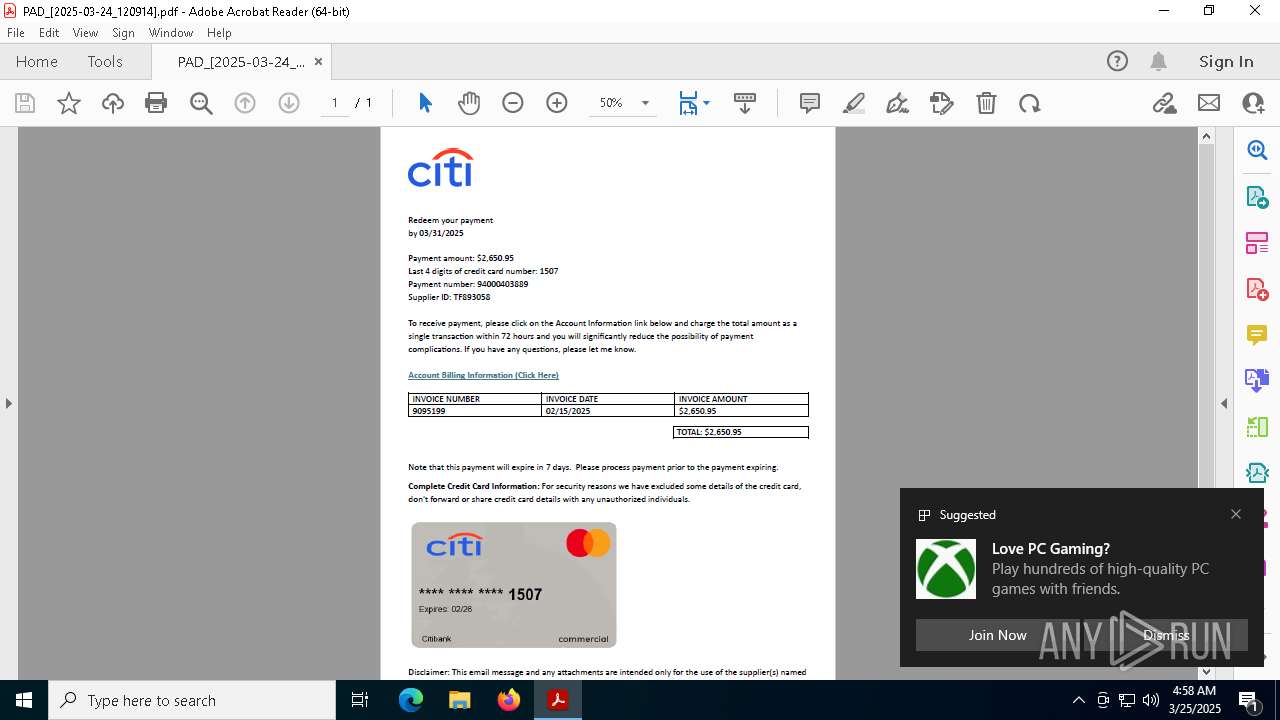1280x720 pixels.
Task: Zoom out with the minus icon
Action: pos(513,103)
